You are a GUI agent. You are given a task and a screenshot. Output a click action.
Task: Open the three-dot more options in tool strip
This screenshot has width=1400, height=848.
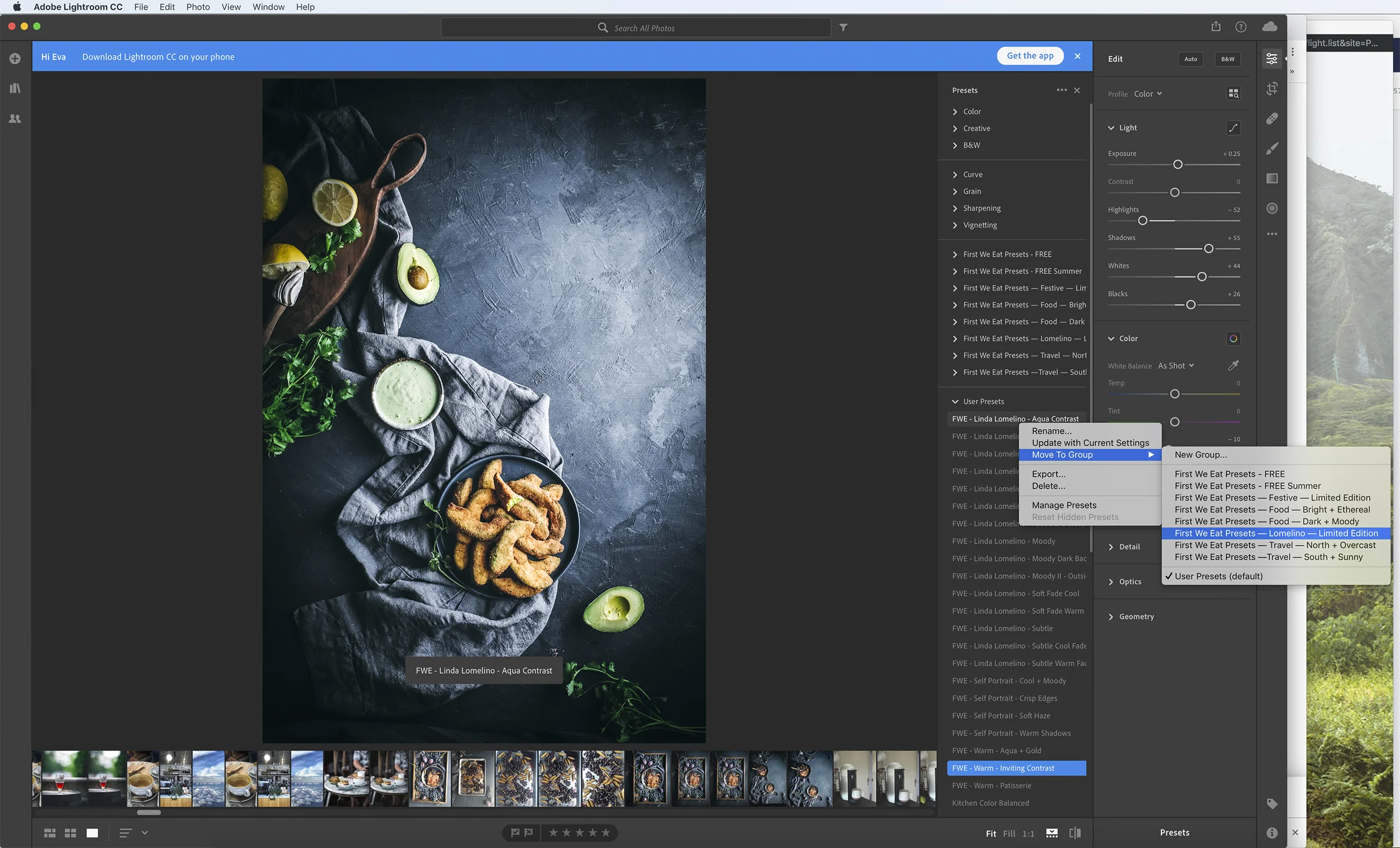[x=1272, y=234]
